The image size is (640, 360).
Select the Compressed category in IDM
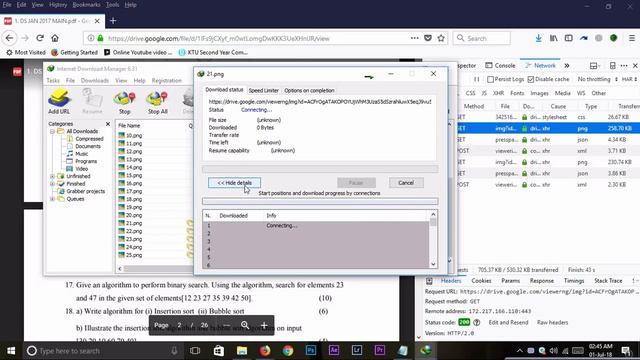click(x=85, y=139)
